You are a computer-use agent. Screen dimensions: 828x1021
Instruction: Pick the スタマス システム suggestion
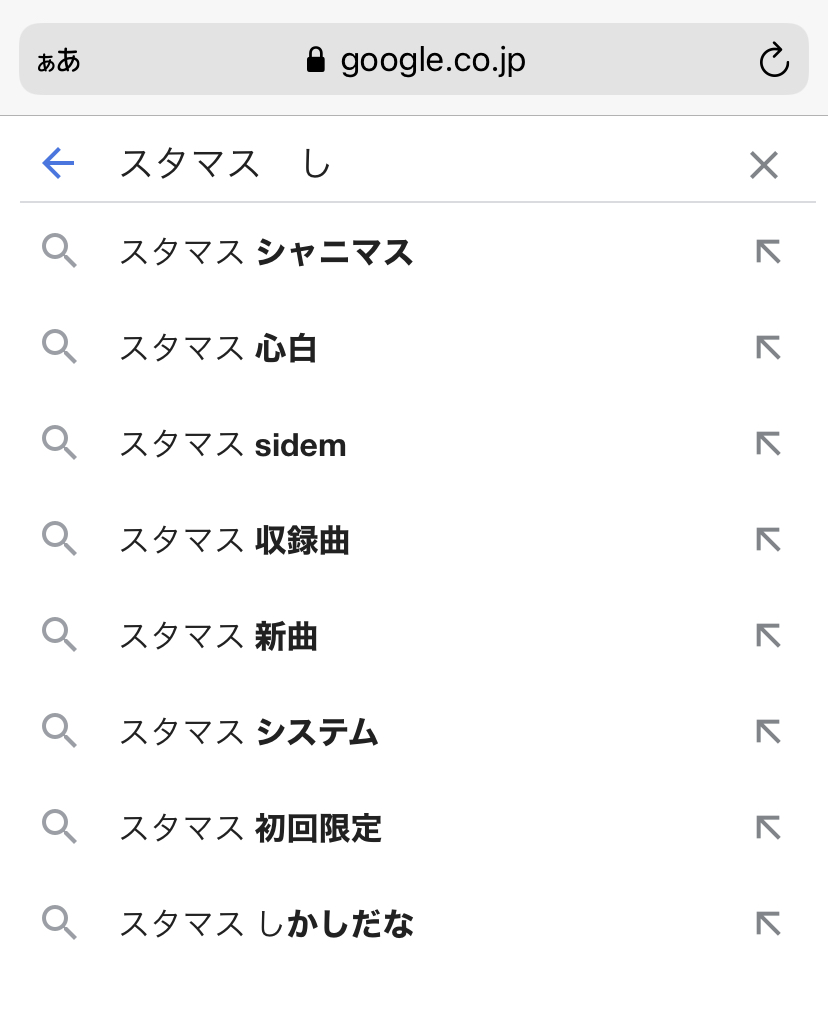(x=249, y=733)
